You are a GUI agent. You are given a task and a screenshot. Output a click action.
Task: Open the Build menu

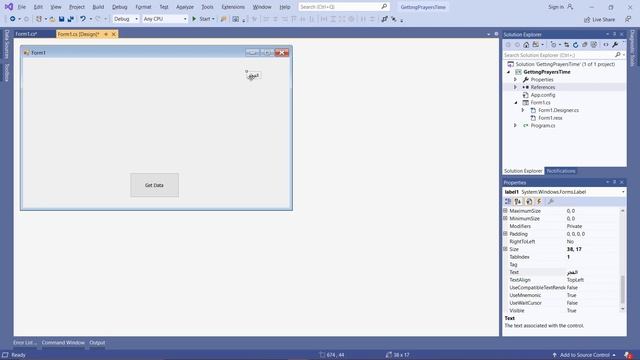[98, 7]
